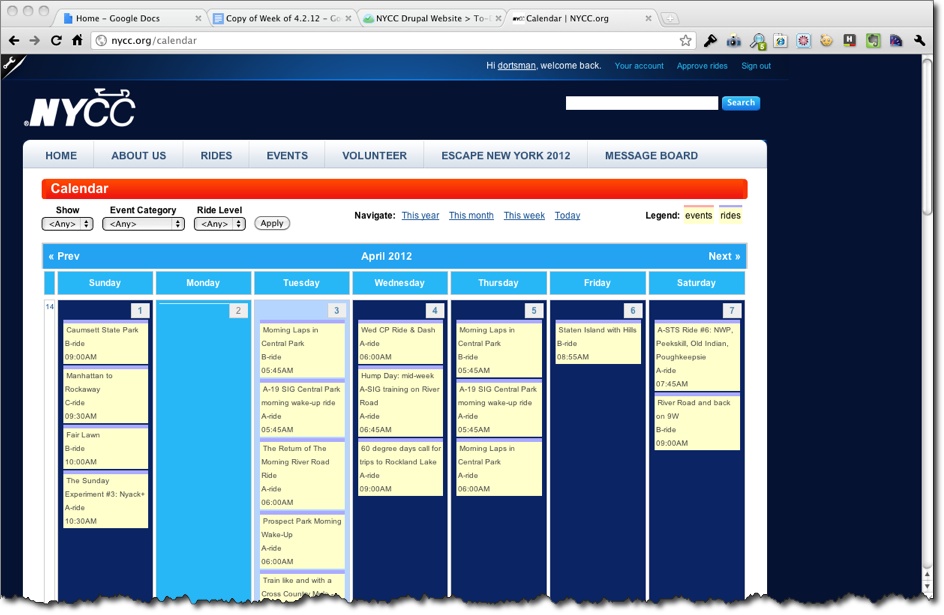Click the Apply filter button
The image size is (944, 615).
point(272,223)
